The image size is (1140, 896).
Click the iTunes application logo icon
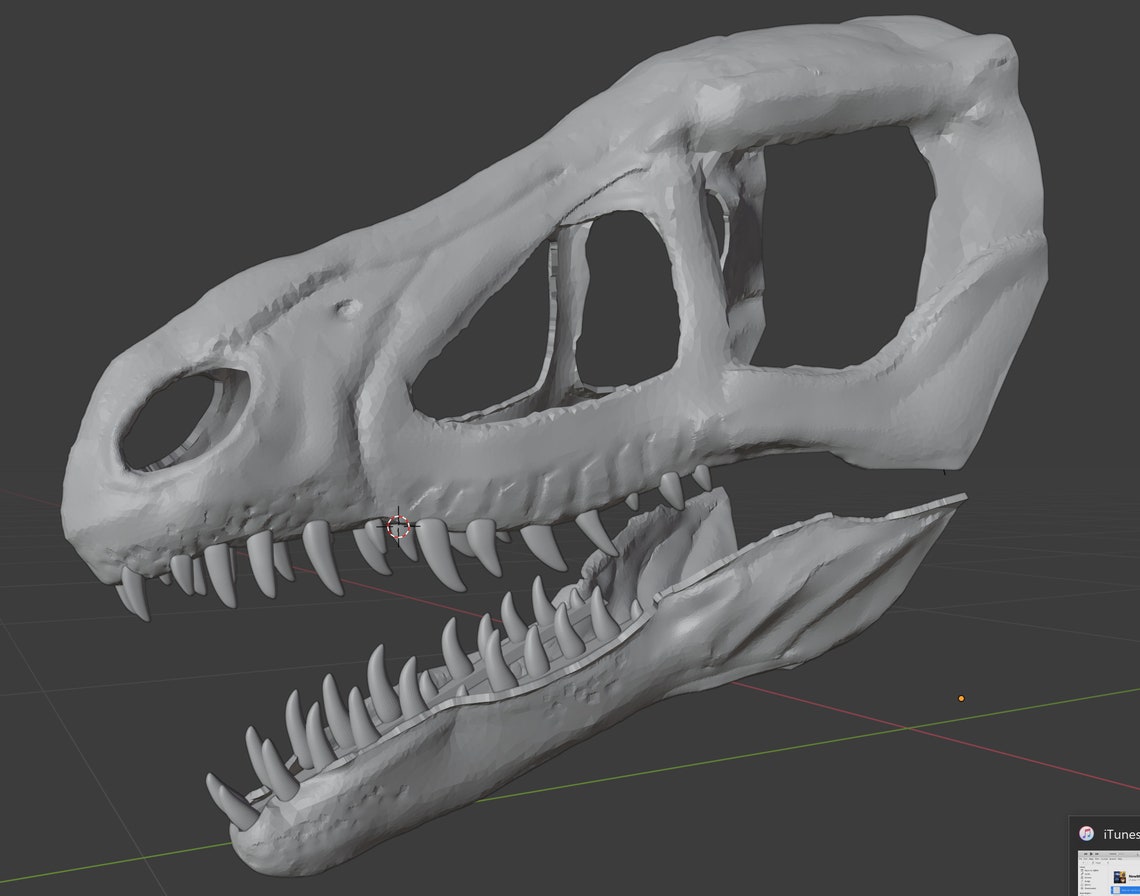coord(1087,834)
